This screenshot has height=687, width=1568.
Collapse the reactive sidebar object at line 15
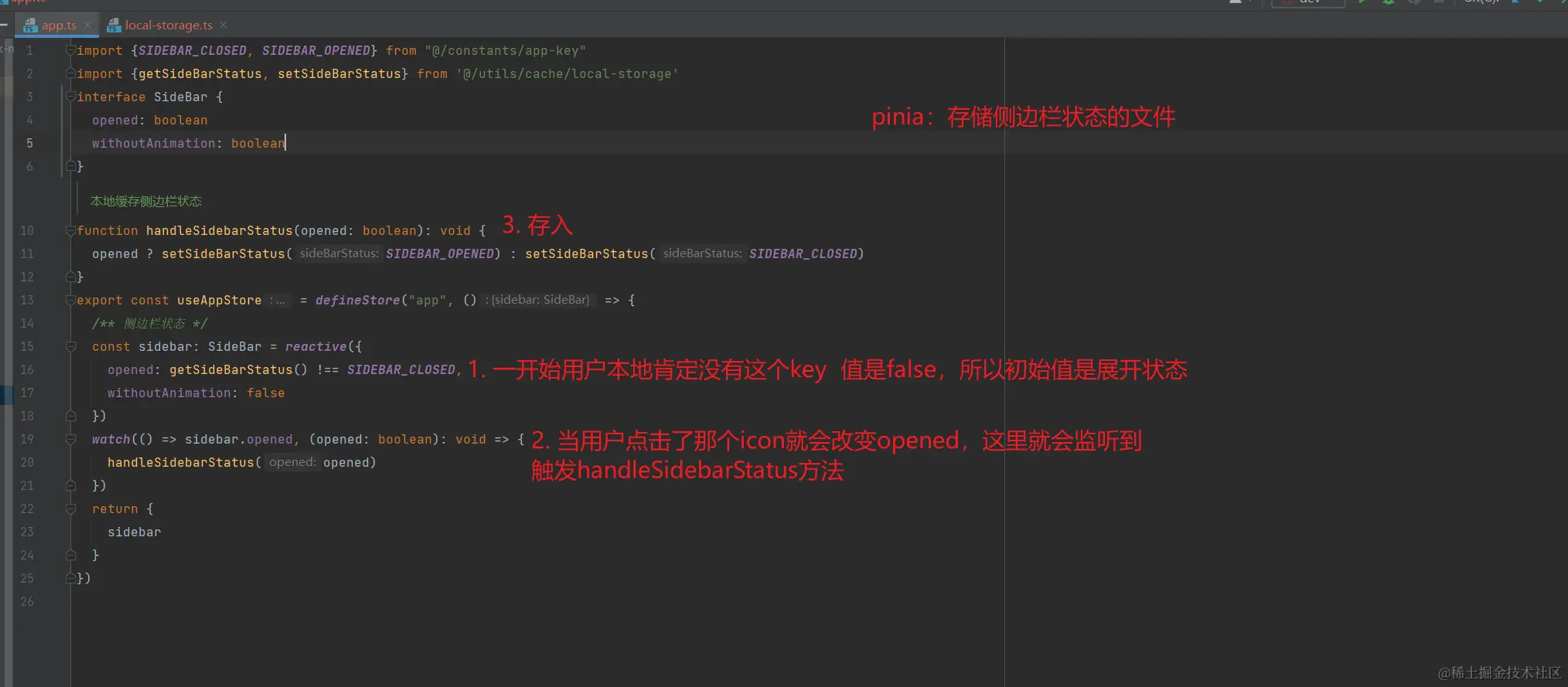(70, 346)
